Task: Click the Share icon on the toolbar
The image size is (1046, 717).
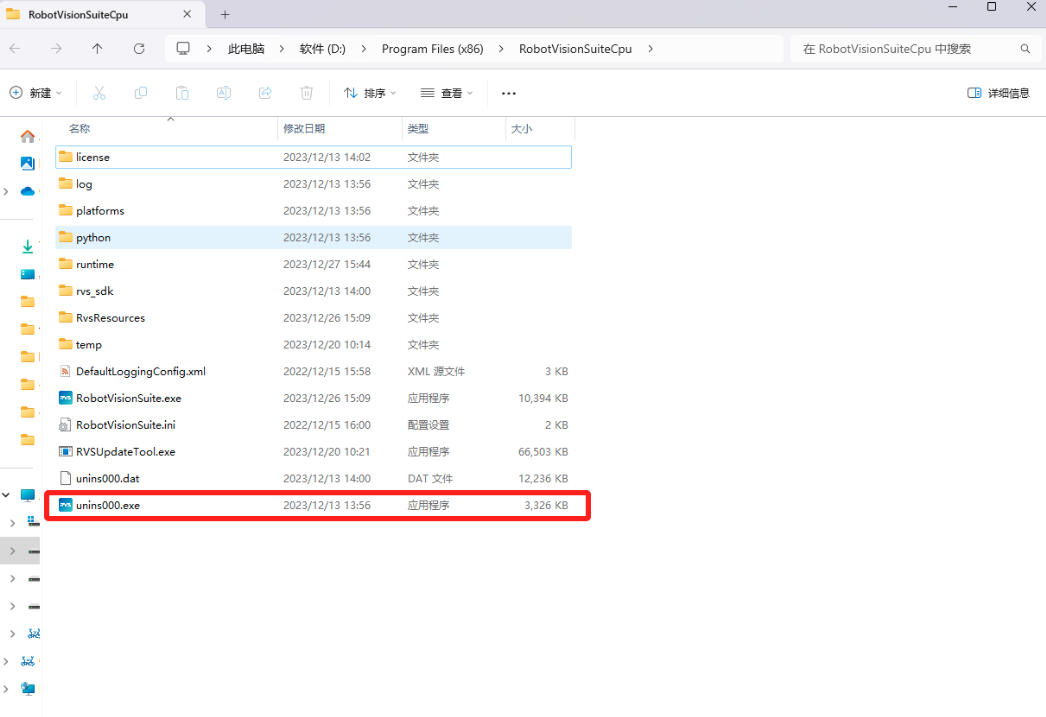Action: 264,93
